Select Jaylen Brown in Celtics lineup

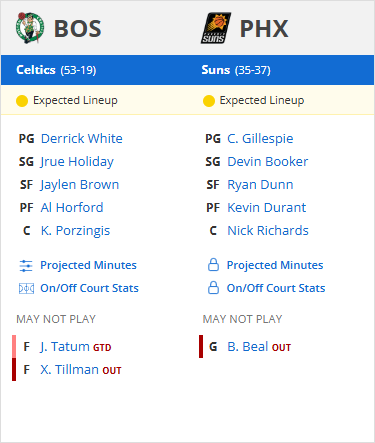click(x=80, y=185)
